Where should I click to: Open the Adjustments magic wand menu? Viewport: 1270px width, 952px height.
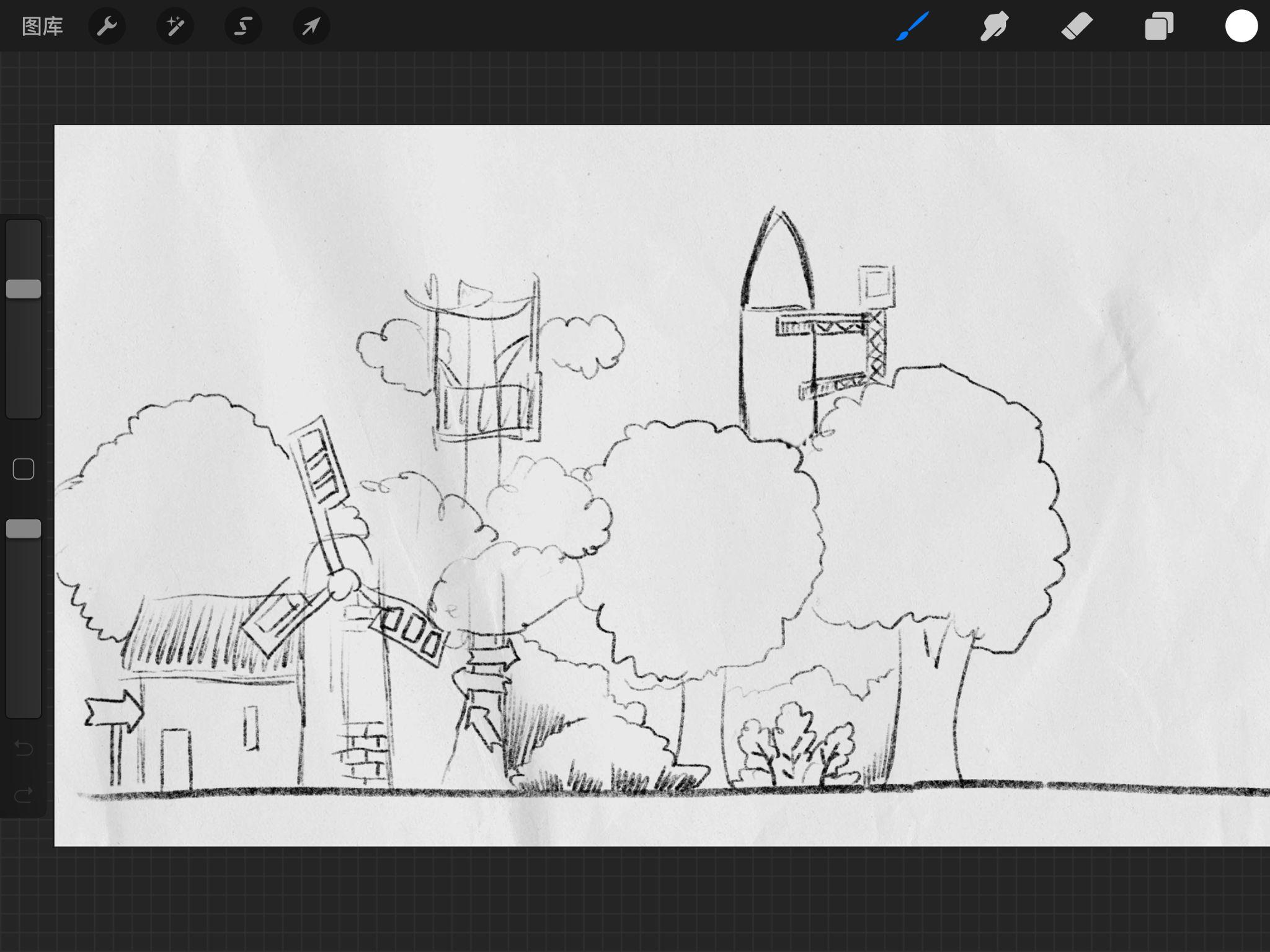coord(175,26)
